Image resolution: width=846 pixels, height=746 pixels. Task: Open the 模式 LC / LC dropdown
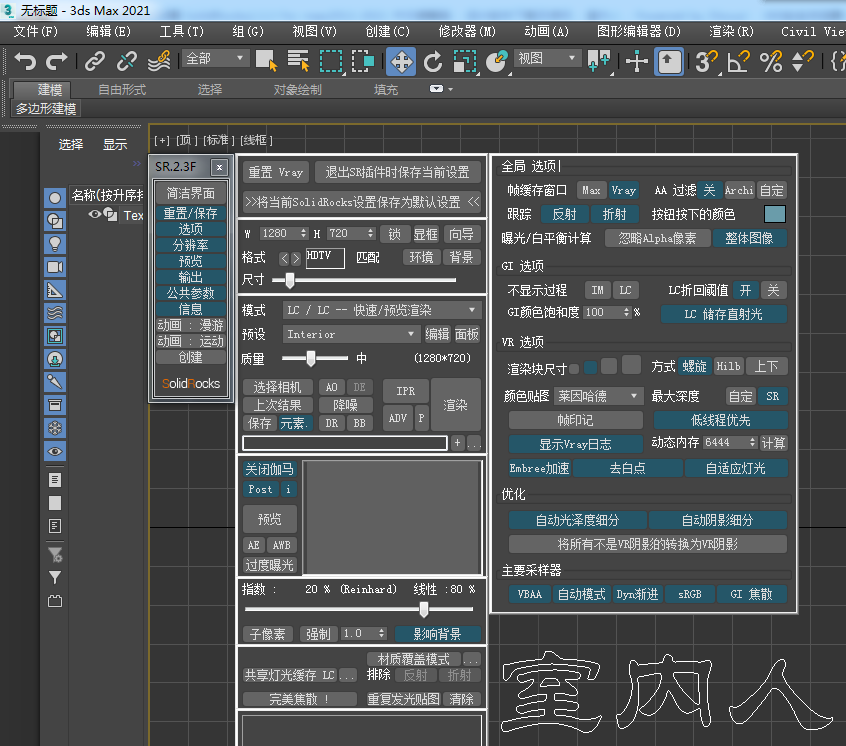tap(380, 310)
